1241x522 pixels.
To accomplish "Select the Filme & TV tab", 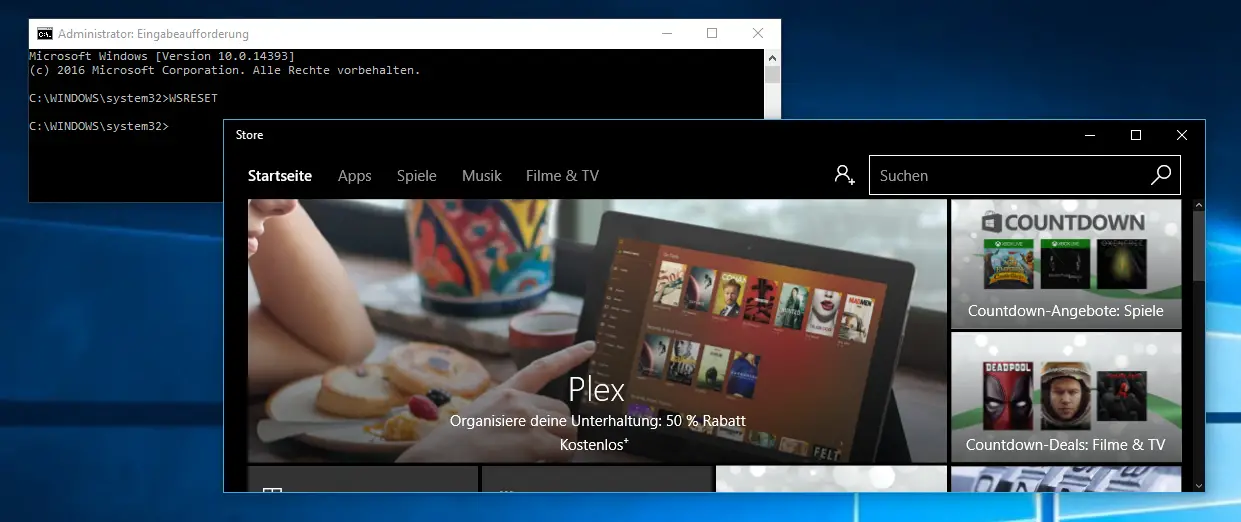I will coord(562,176).
